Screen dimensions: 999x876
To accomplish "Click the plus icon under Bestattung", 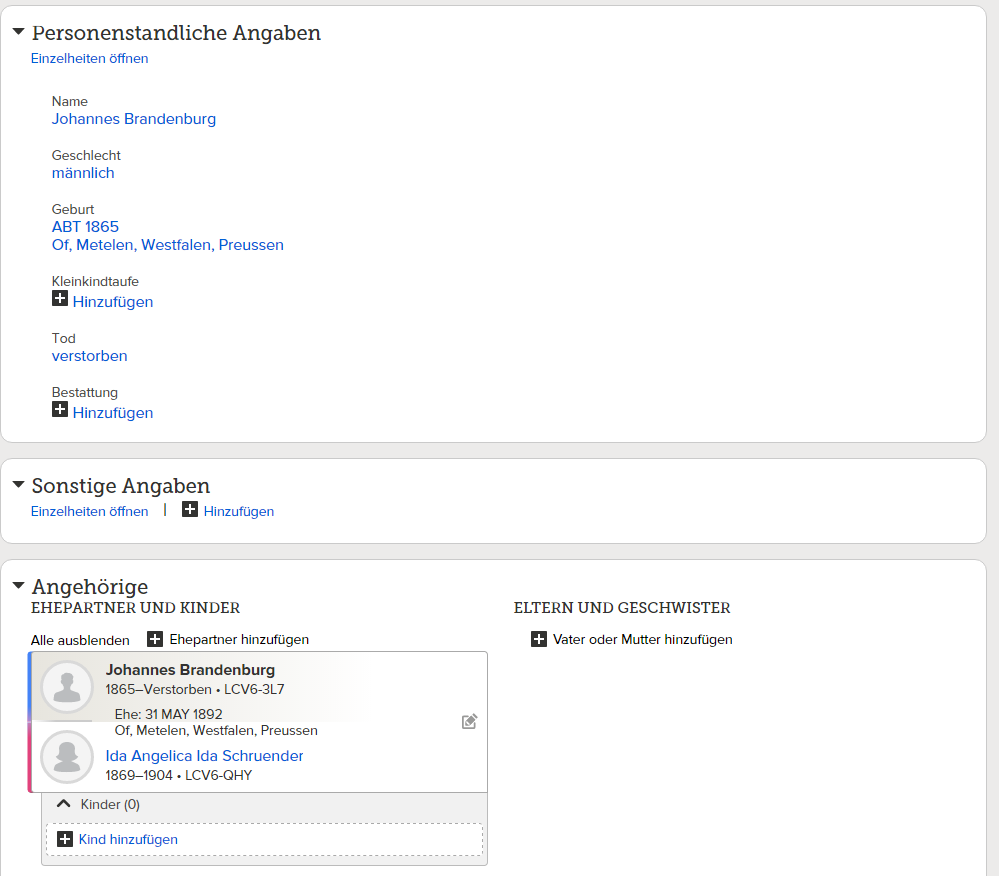I will (x=60, y=409).
